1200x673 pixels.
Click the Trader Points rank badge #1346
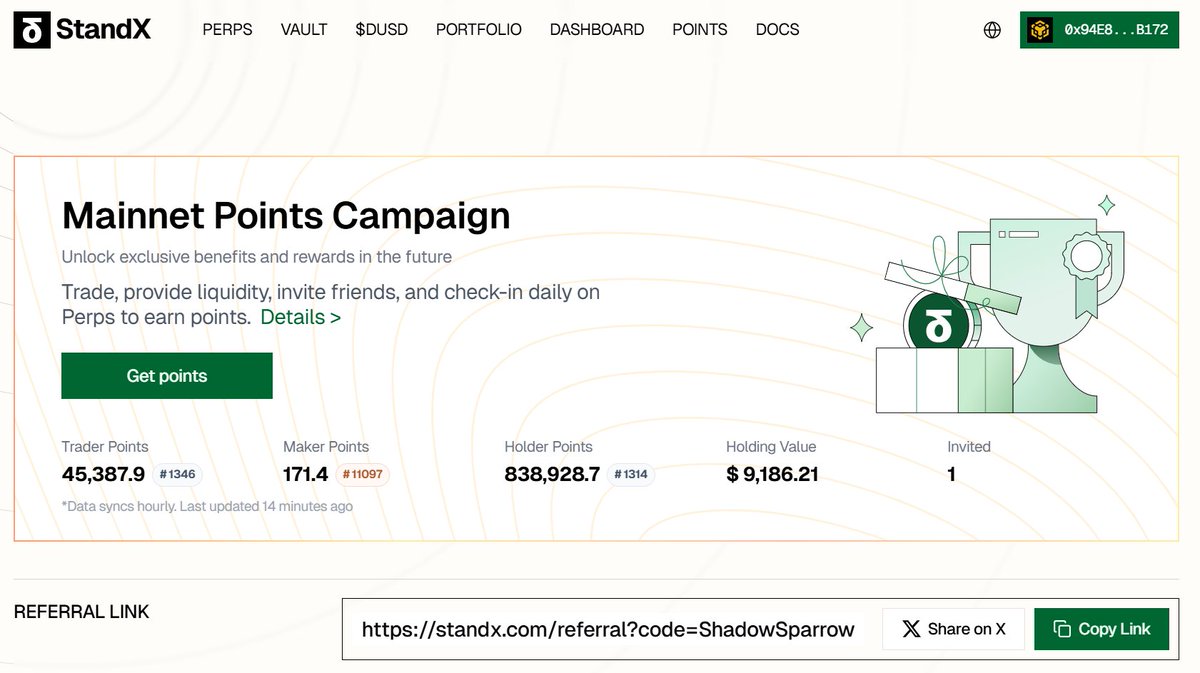pos(177,474)
